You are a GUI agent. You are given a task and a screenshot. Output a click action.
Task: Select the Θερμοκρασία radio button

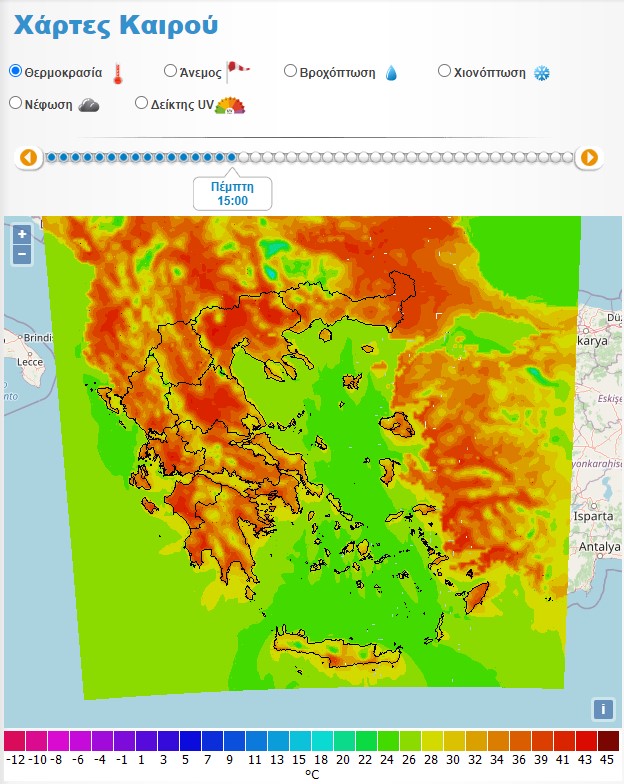click(15, 71)
